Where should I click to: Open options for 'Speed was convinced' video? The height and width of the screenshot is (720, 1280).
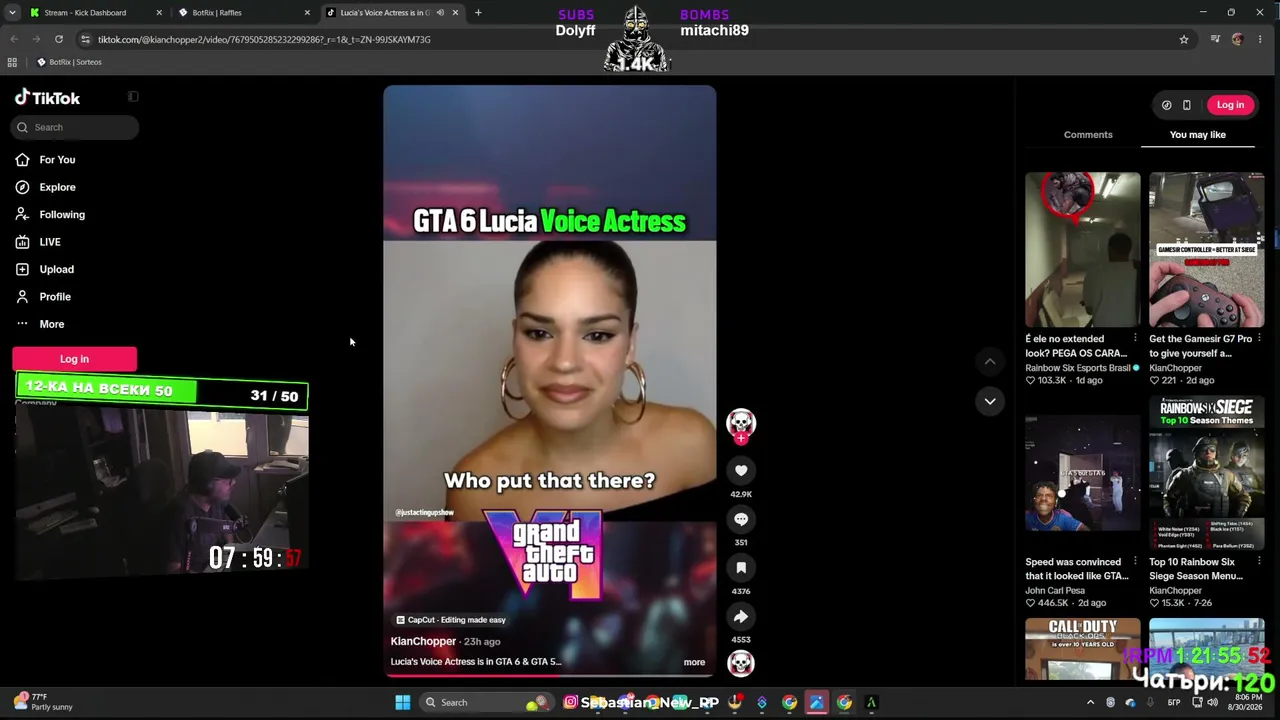[1135, 562]
